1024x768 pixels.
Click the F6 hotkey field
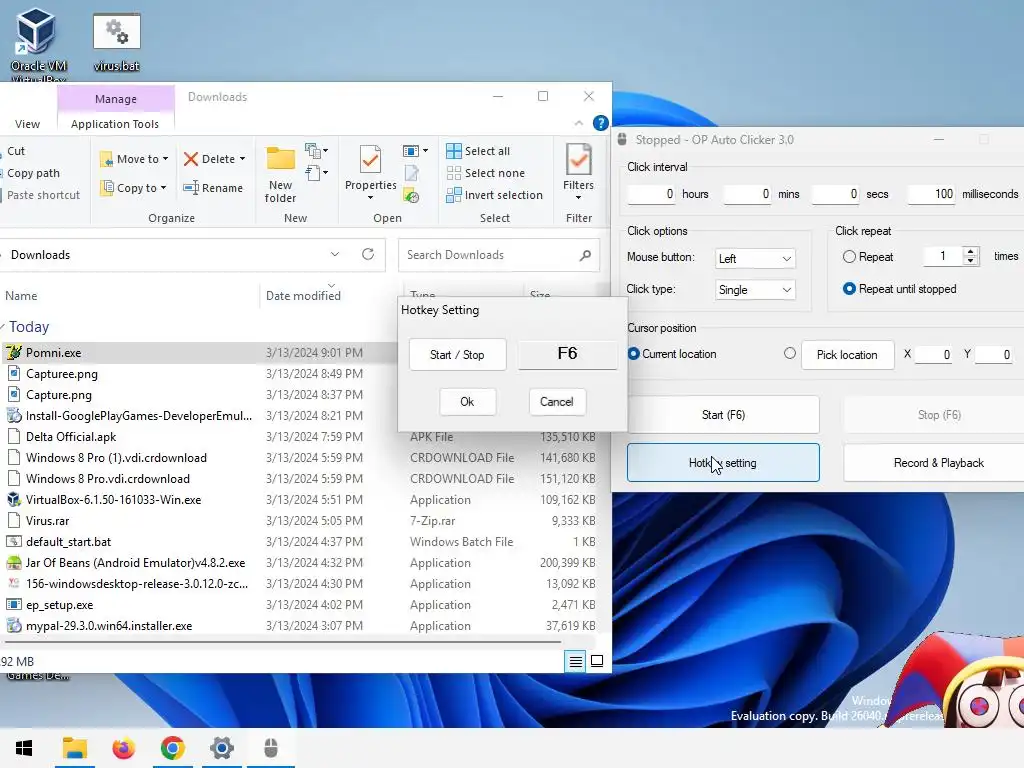click(x=568, y=354)
